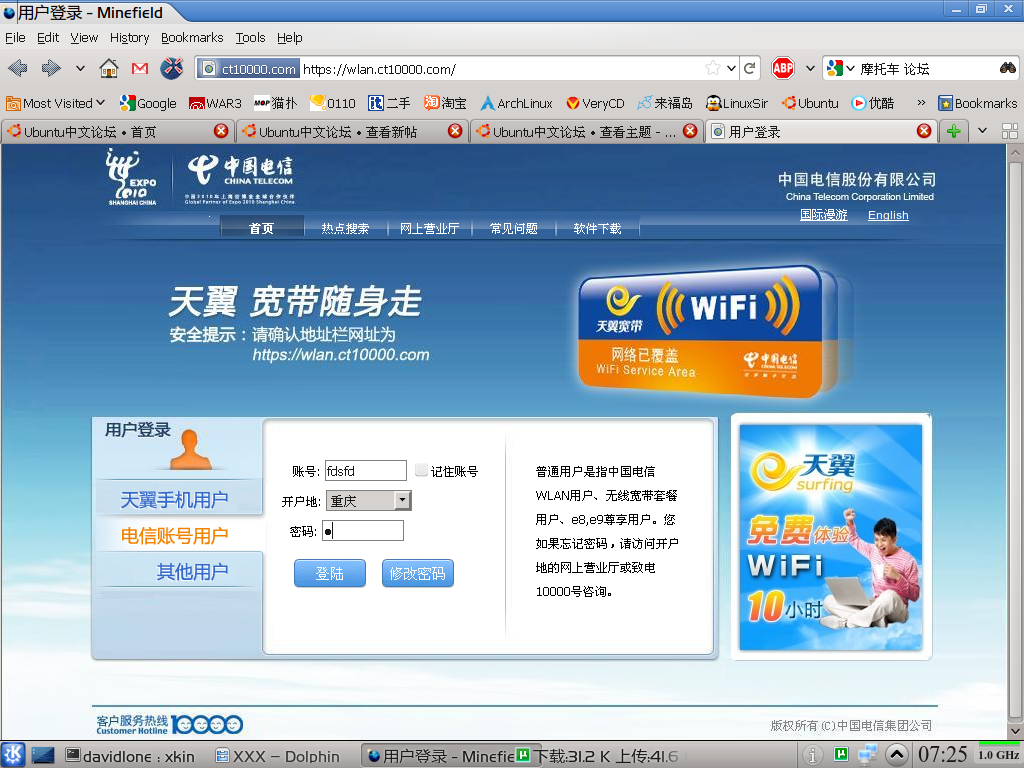This screenshot has height=768, width=1024.
Task: Close the Ubuntu中文论坛 首页 tab
Action: pyautogui.click(x=221, y=131)
